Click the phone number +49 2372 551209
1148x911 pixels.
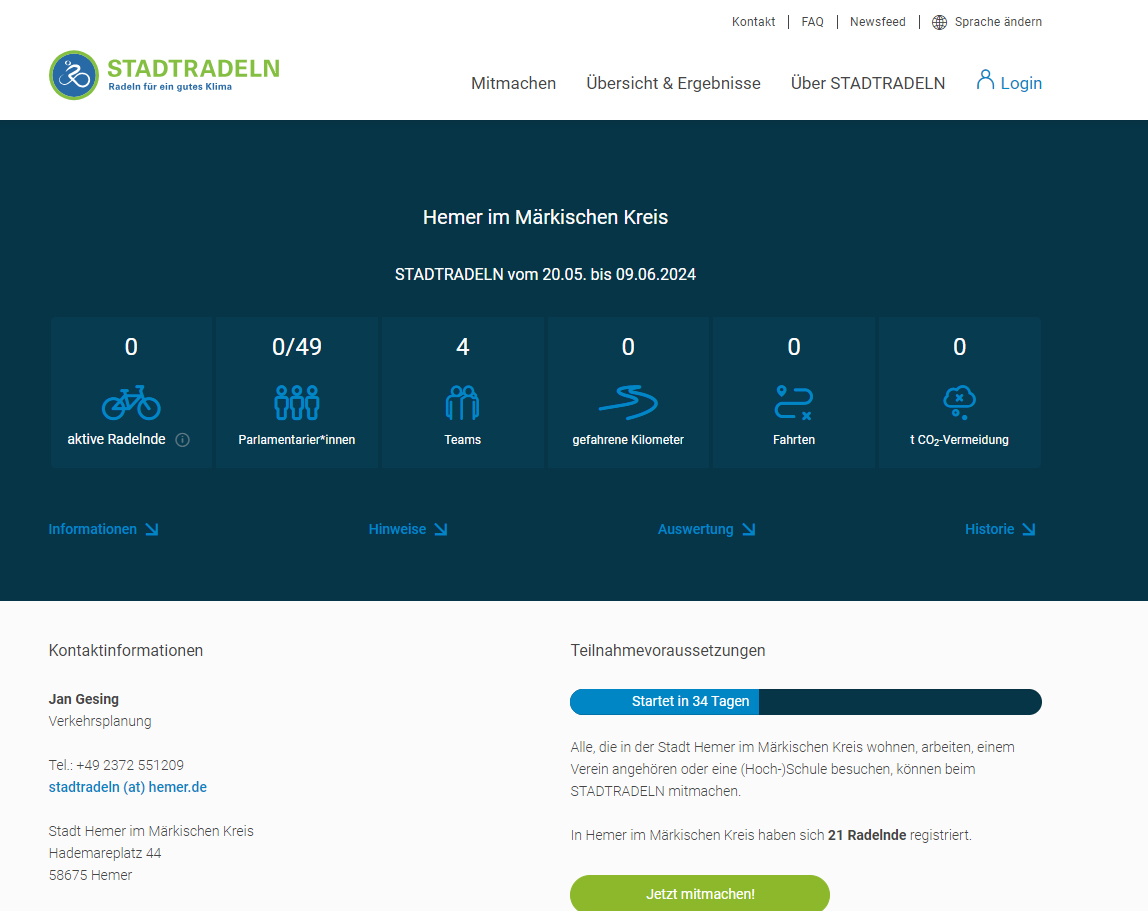[130, 765]
